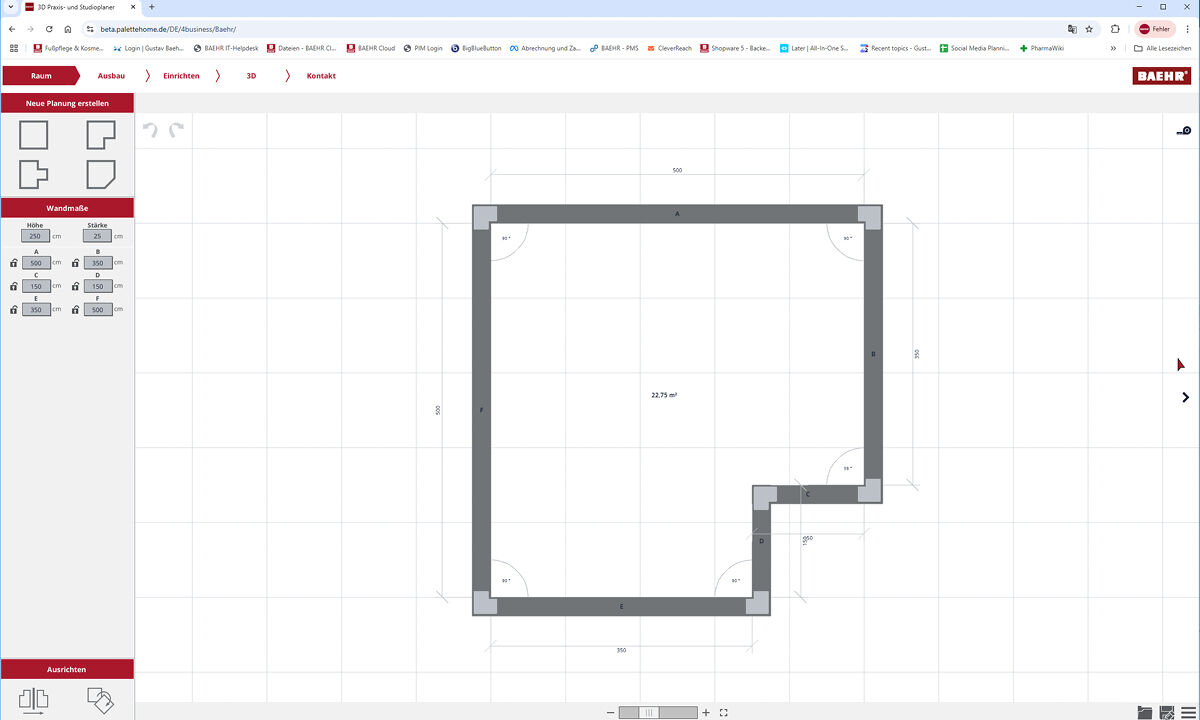Unlock the wall D measurement field
Screen dimensions: 1200x720
click(74, 286)
